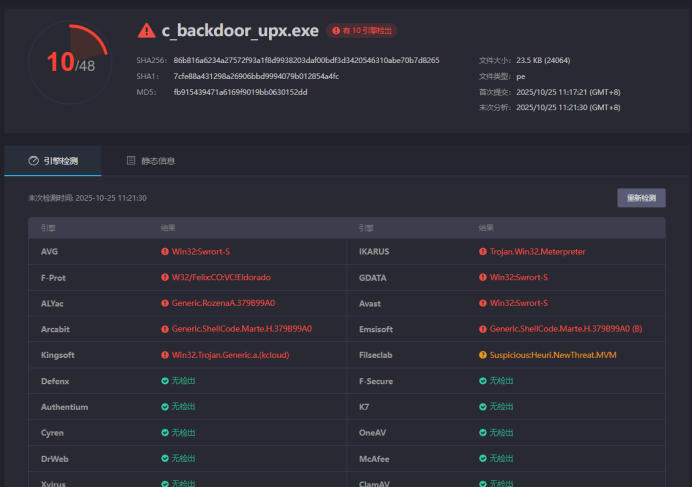Click green check icon for OneAV
The width and height of the screenshot is (692, 487).
pyautogui.click(x=483, y=433)
